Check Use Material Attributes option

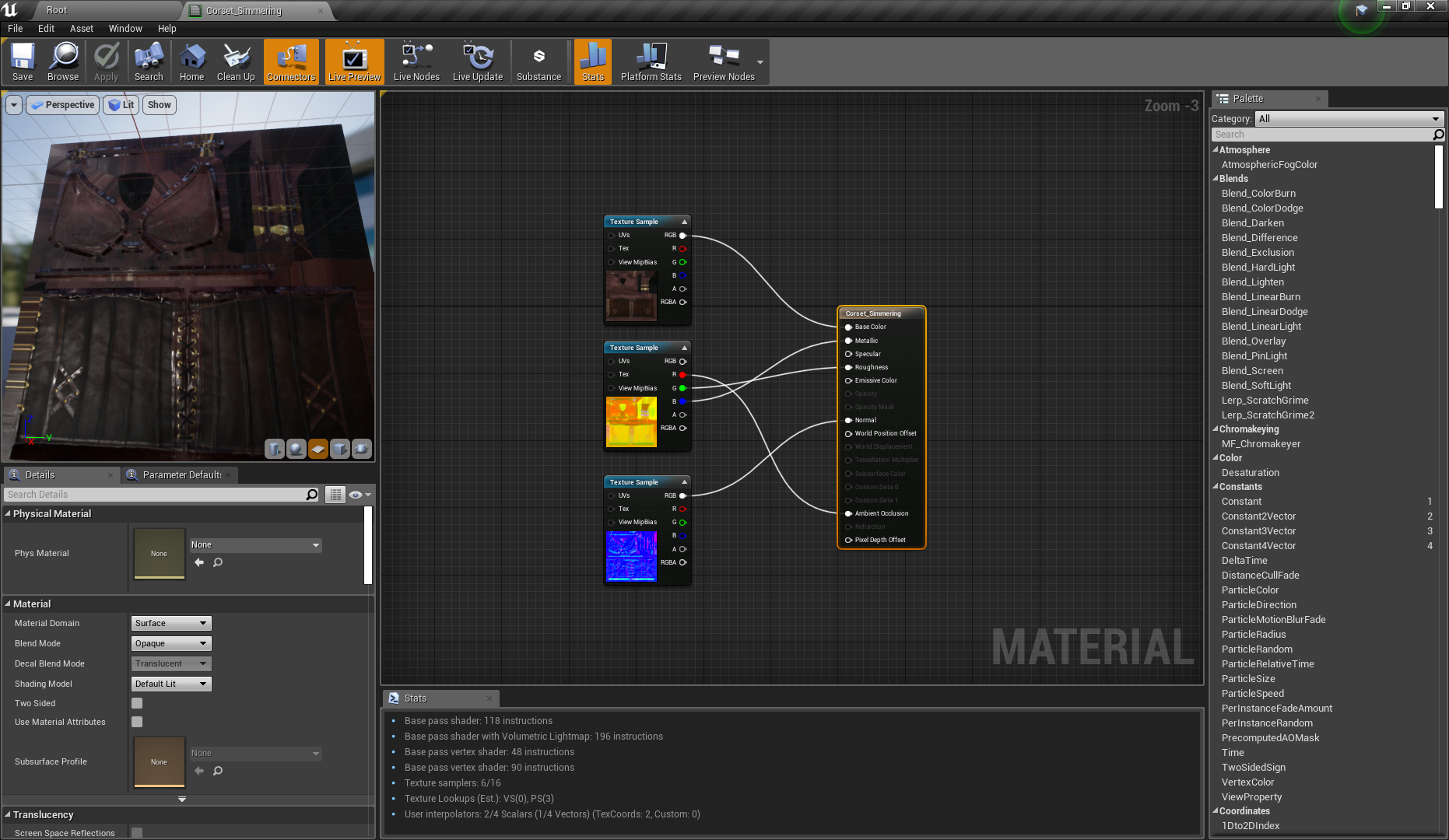click(x=137, y=722)
